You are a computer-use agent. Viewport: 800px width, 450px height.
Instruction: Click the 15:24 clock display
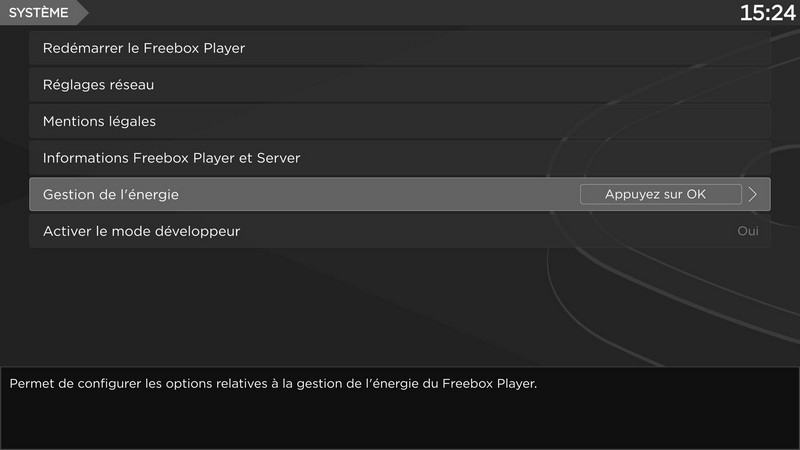(x=767, y=13)
